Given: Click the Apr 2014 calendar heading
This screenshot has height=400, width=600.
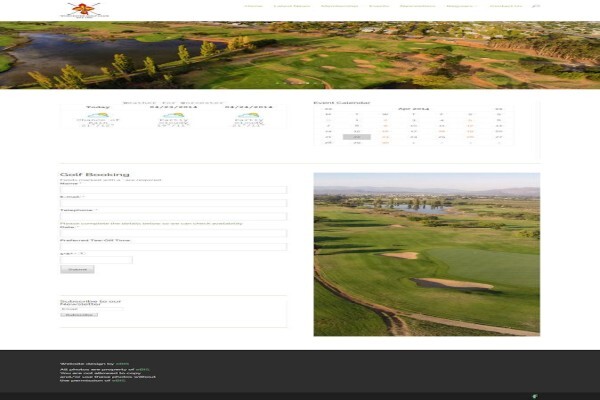Looking at the screenshot, I should coord(413,109).
